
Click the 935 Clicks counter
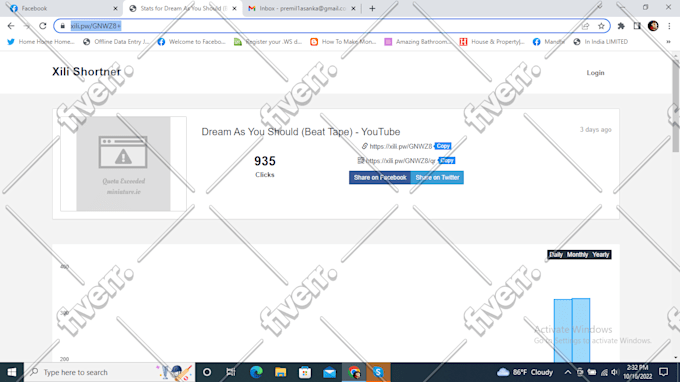265,167
